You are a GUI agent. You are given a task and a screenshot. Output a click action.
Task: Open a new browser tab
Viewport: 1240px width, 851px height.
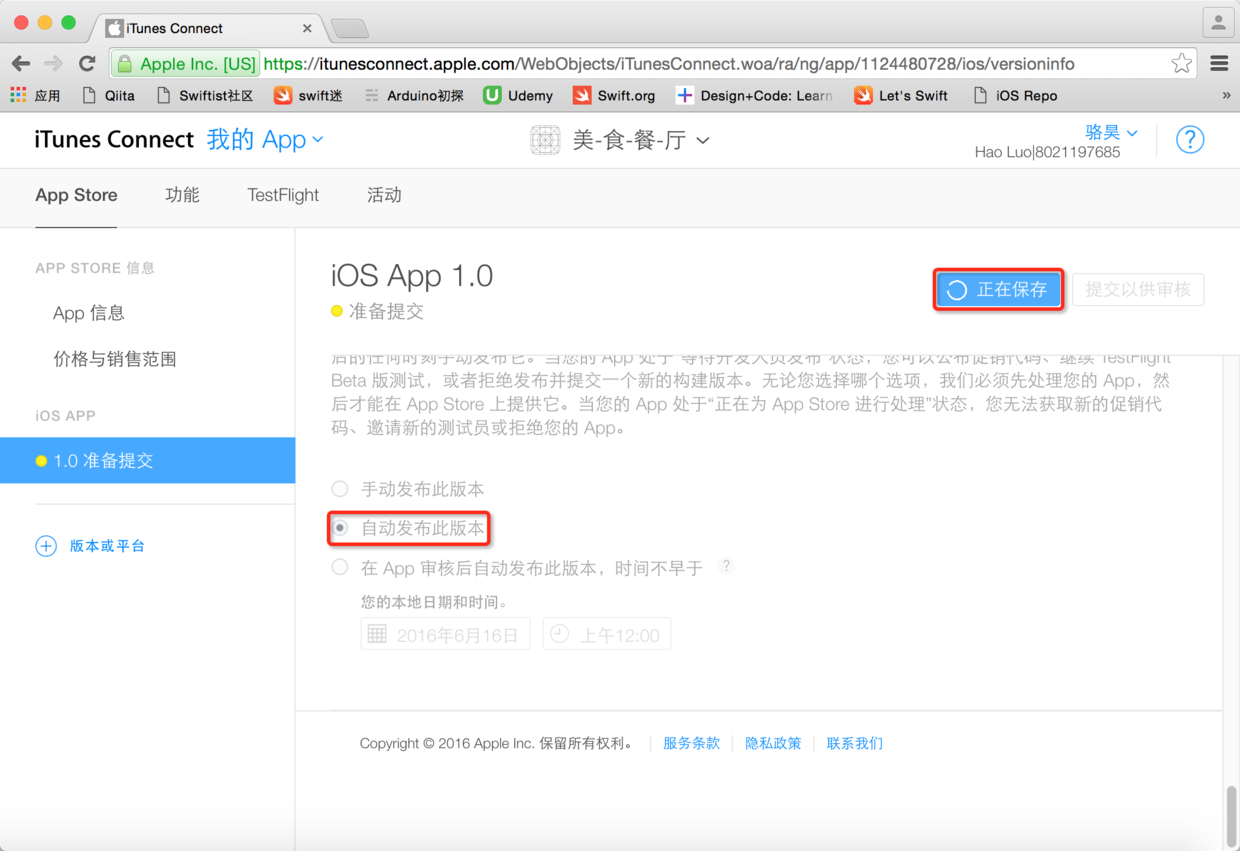[x=350, y=28]
